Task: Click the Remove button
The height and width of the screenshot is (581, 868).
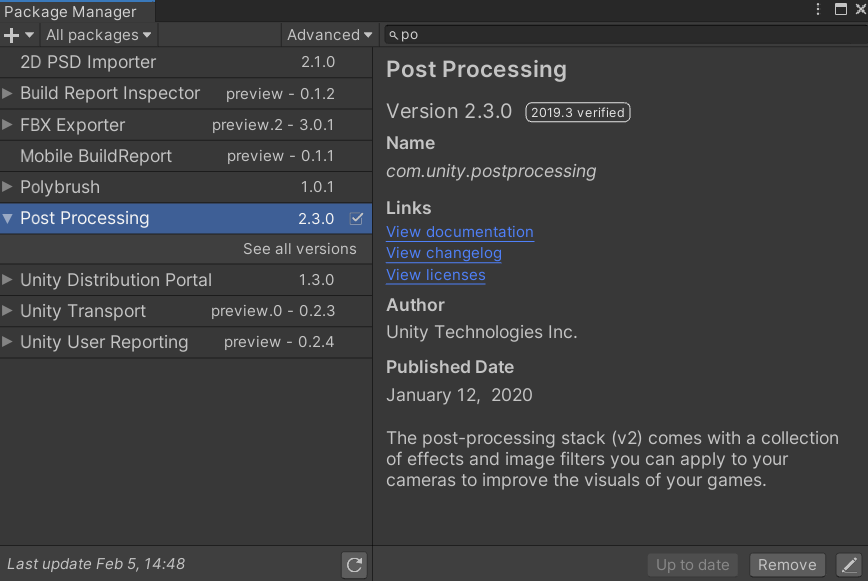Action: 787,565
